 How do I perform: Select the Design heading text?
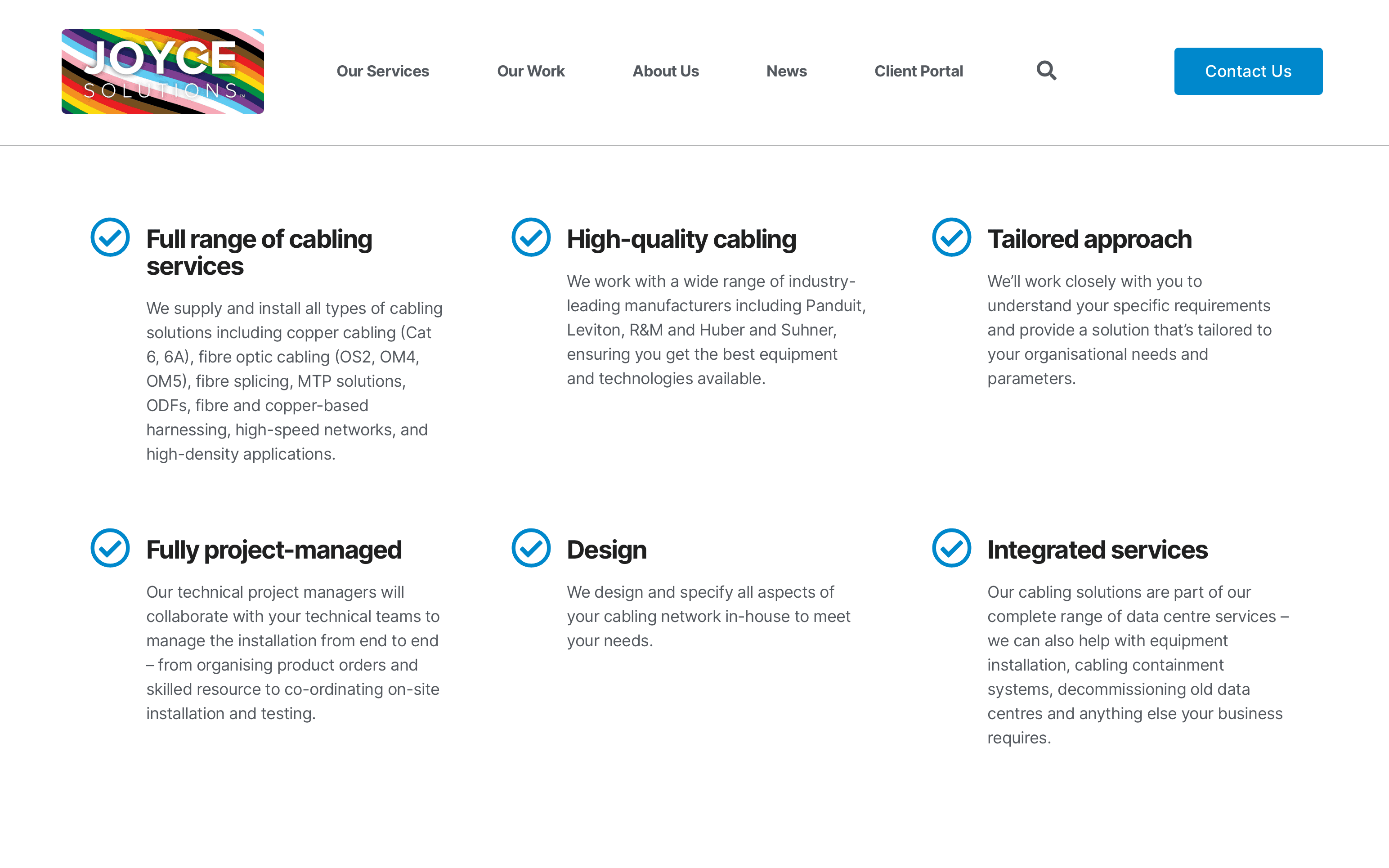point(607,550)
